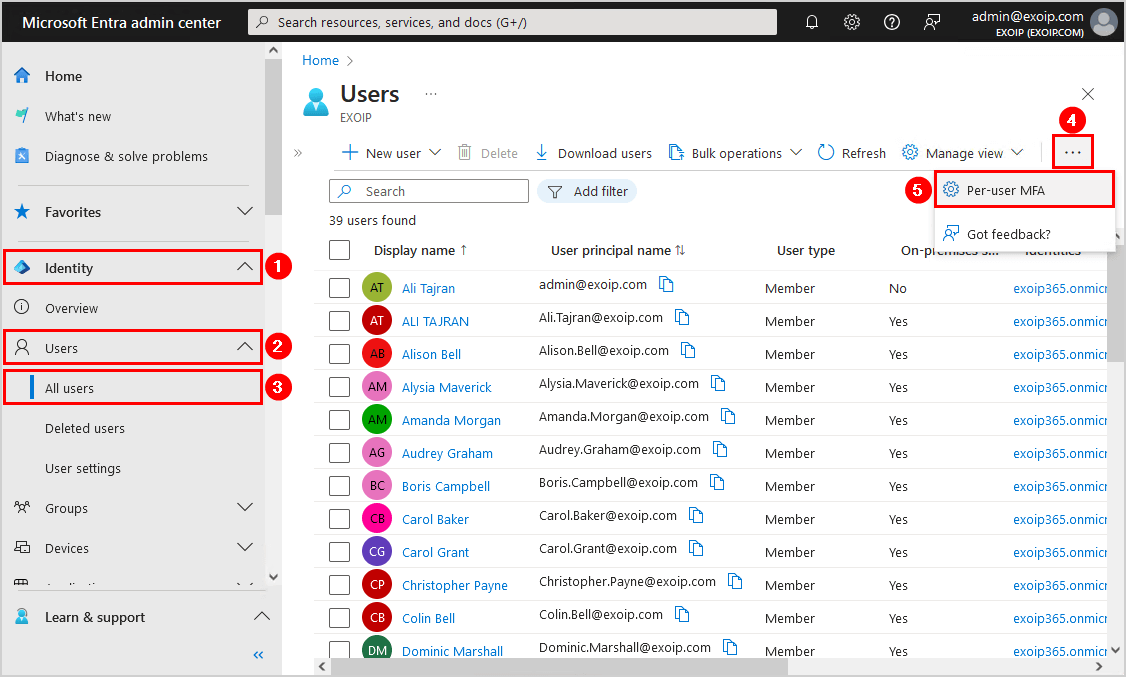Expand the New user dropdown
The width and height of the screenshot is (1126, 677).
(435, 153)
